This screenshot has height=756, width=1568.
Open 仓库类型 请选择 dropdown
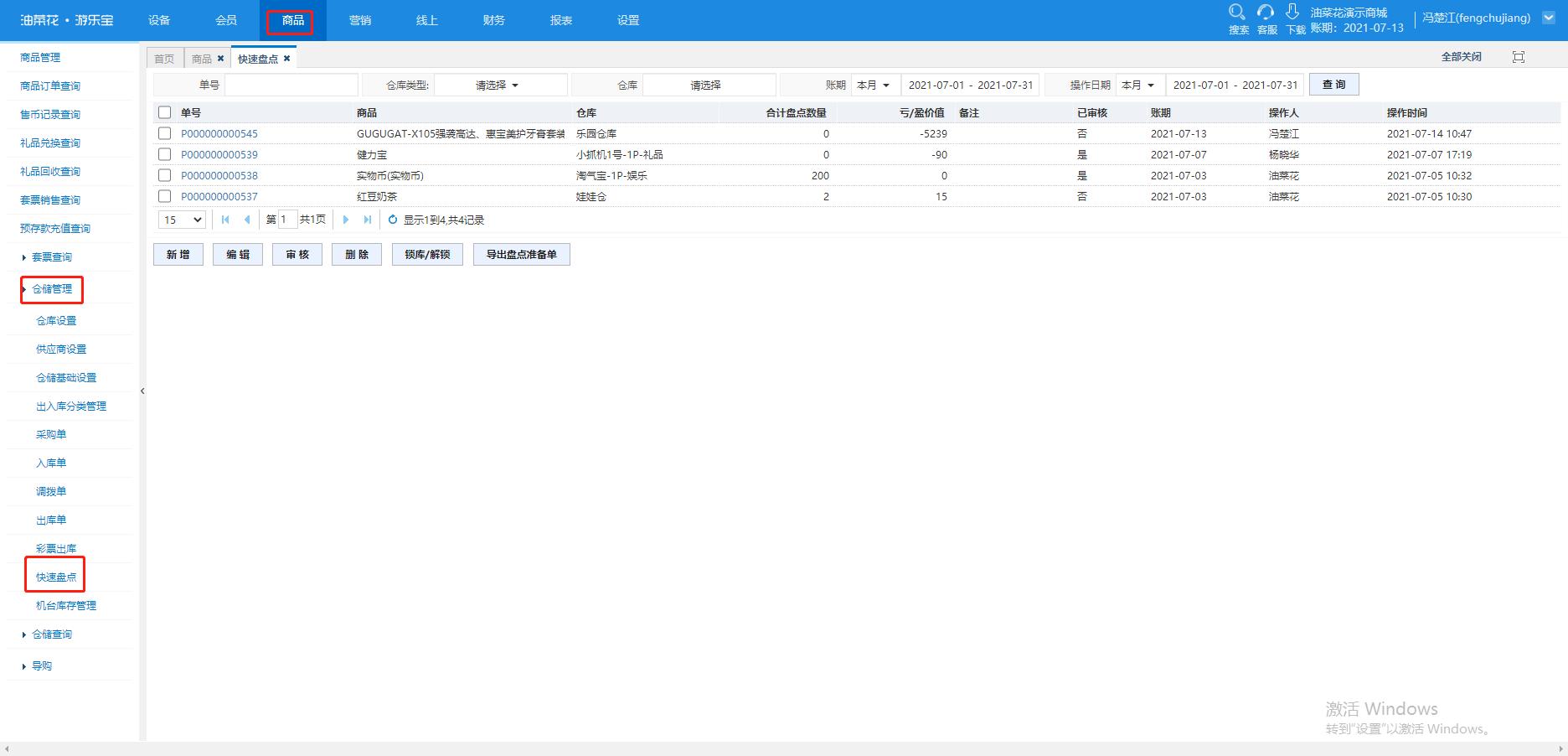click(501, 85)
